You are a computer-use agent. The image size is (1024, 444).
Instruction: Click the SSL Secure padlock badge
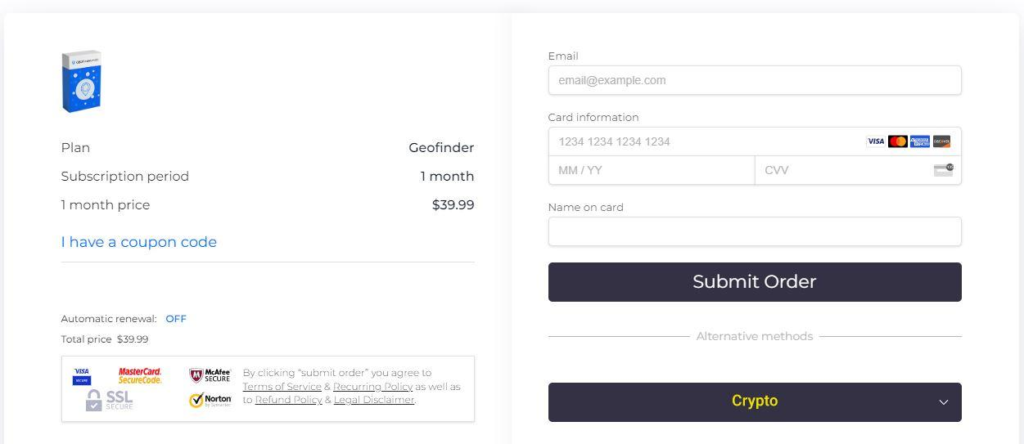point(109,400)
